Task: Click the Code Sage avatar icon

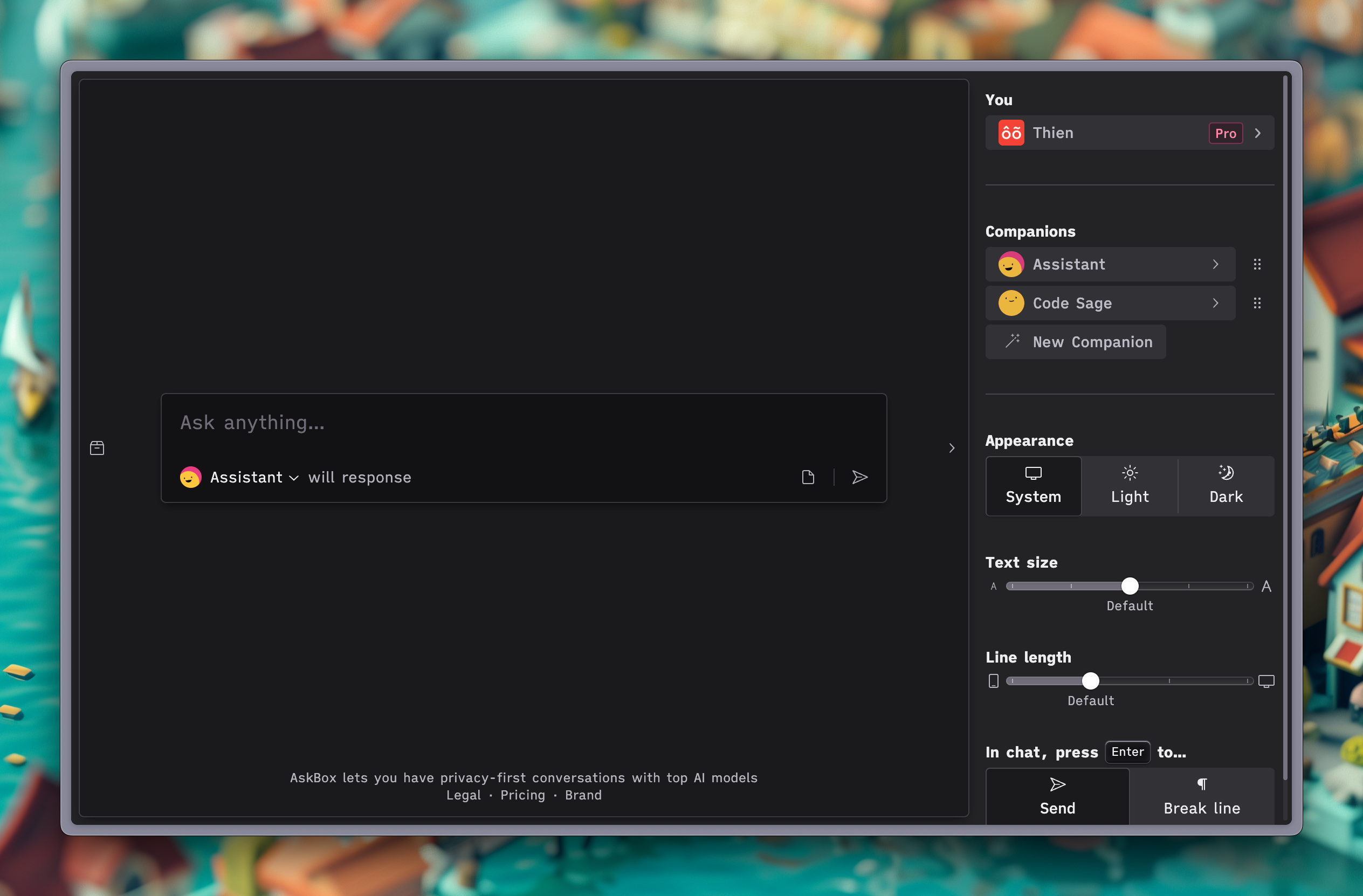Action: [1011, 303]
